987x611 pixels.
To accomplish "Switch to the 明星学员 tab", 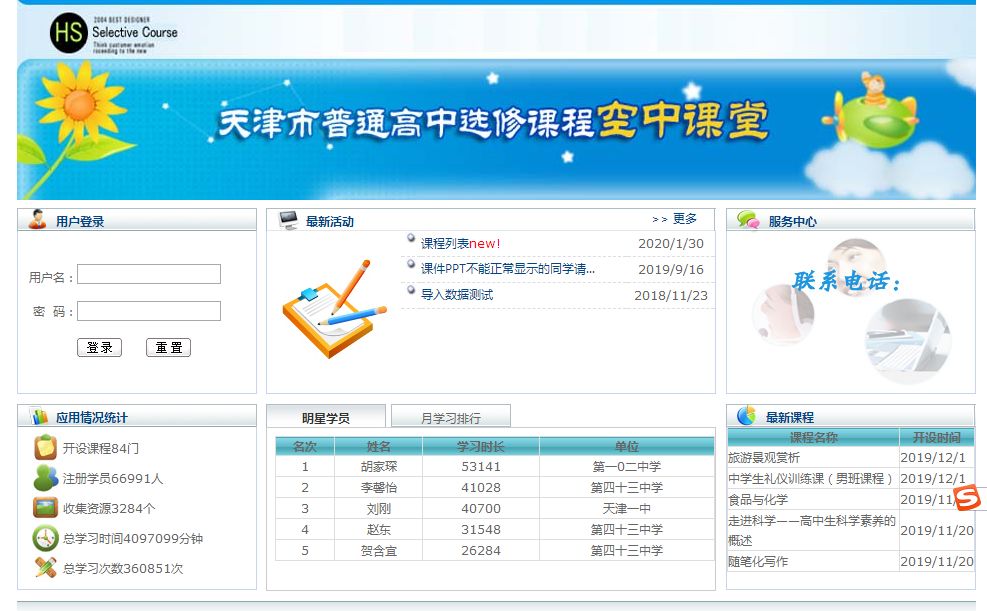I will [x=326, y=417].
